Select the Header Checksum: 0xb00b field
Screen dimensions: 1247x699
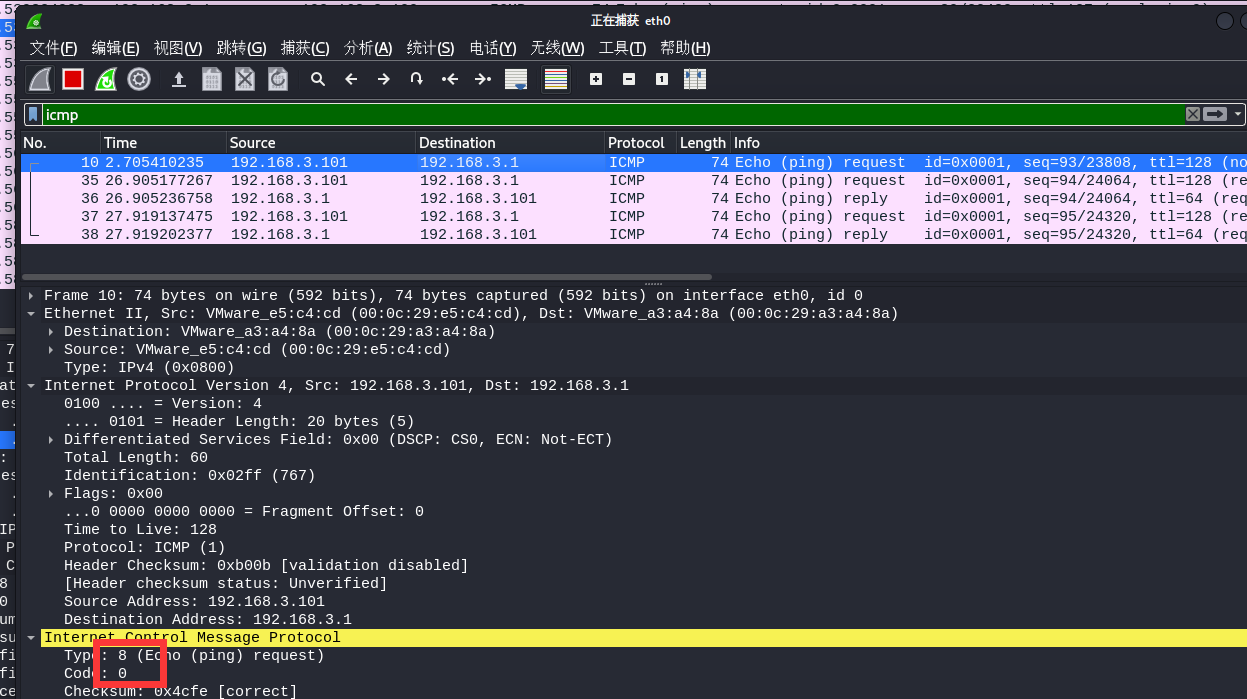266,566
